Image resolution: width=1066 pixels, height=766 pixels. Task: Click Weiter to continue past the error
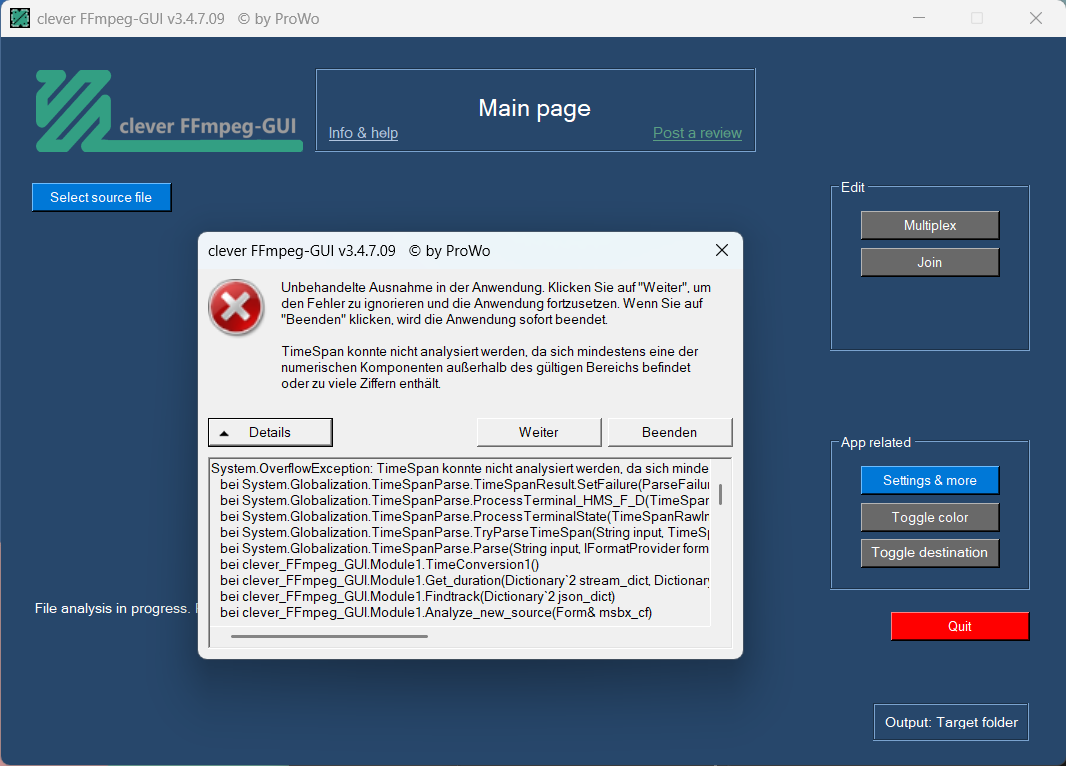(x=538, y=432)
